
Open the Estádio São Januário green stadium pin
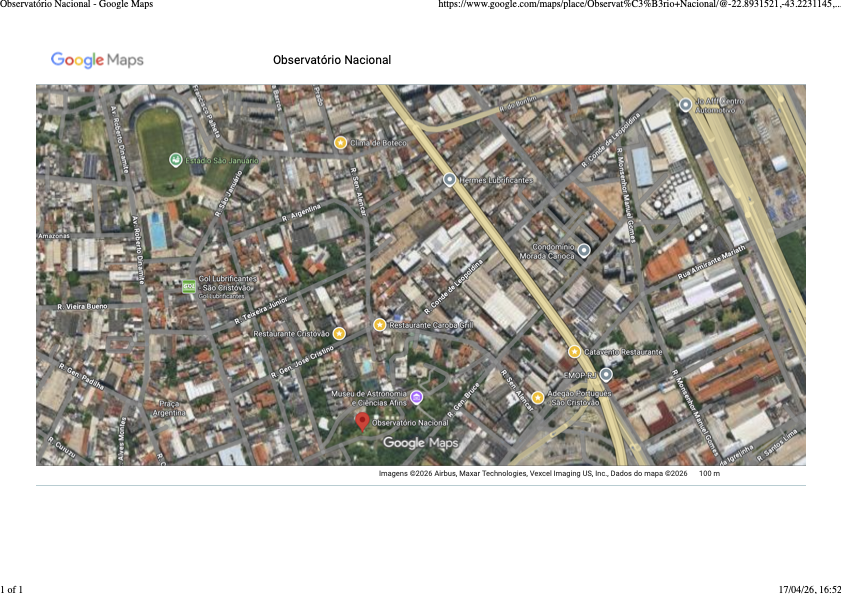tap(175, 159)
